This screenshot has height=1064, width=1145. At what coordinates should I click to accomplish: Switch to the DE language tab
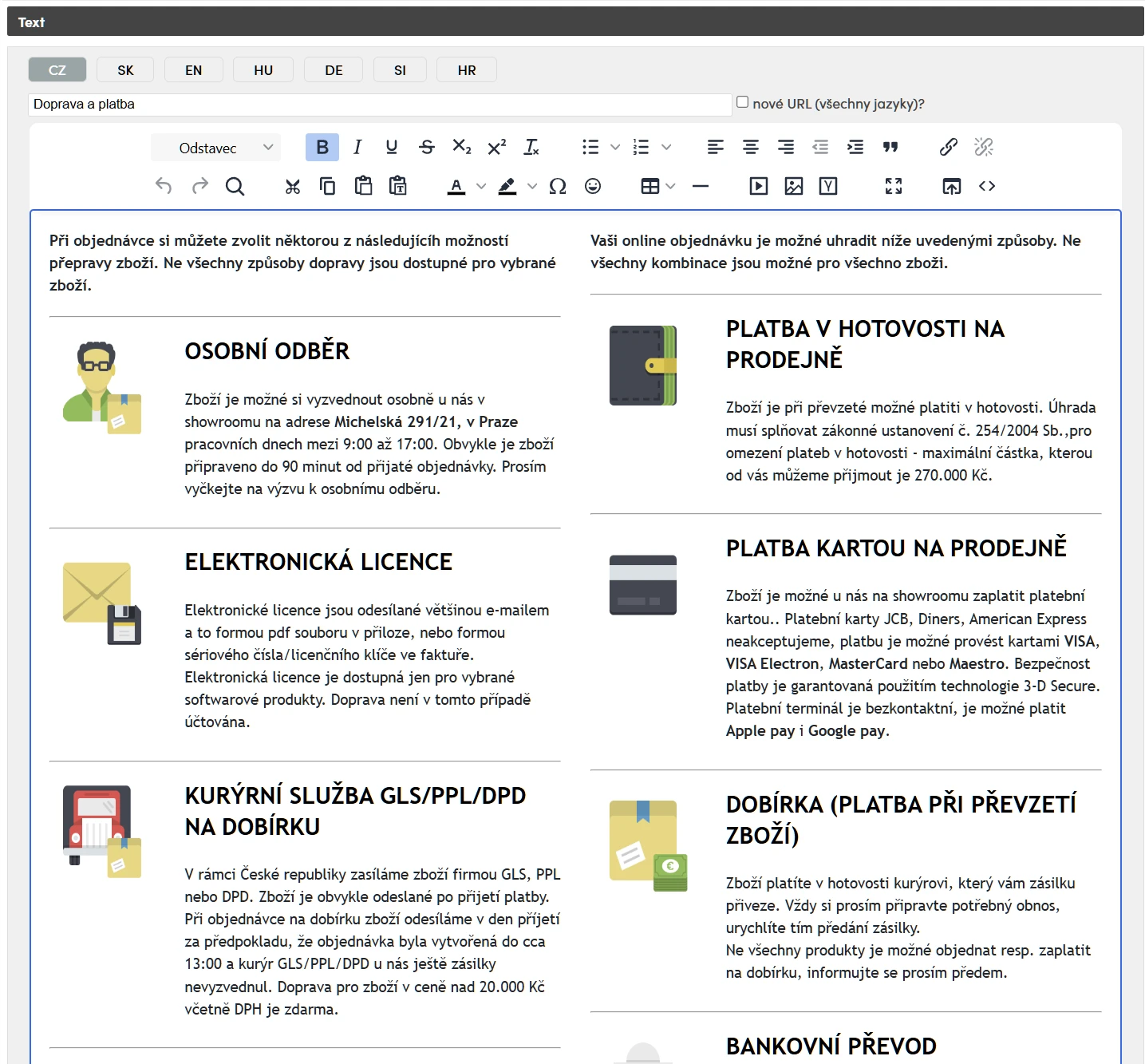tap(334, 70)
